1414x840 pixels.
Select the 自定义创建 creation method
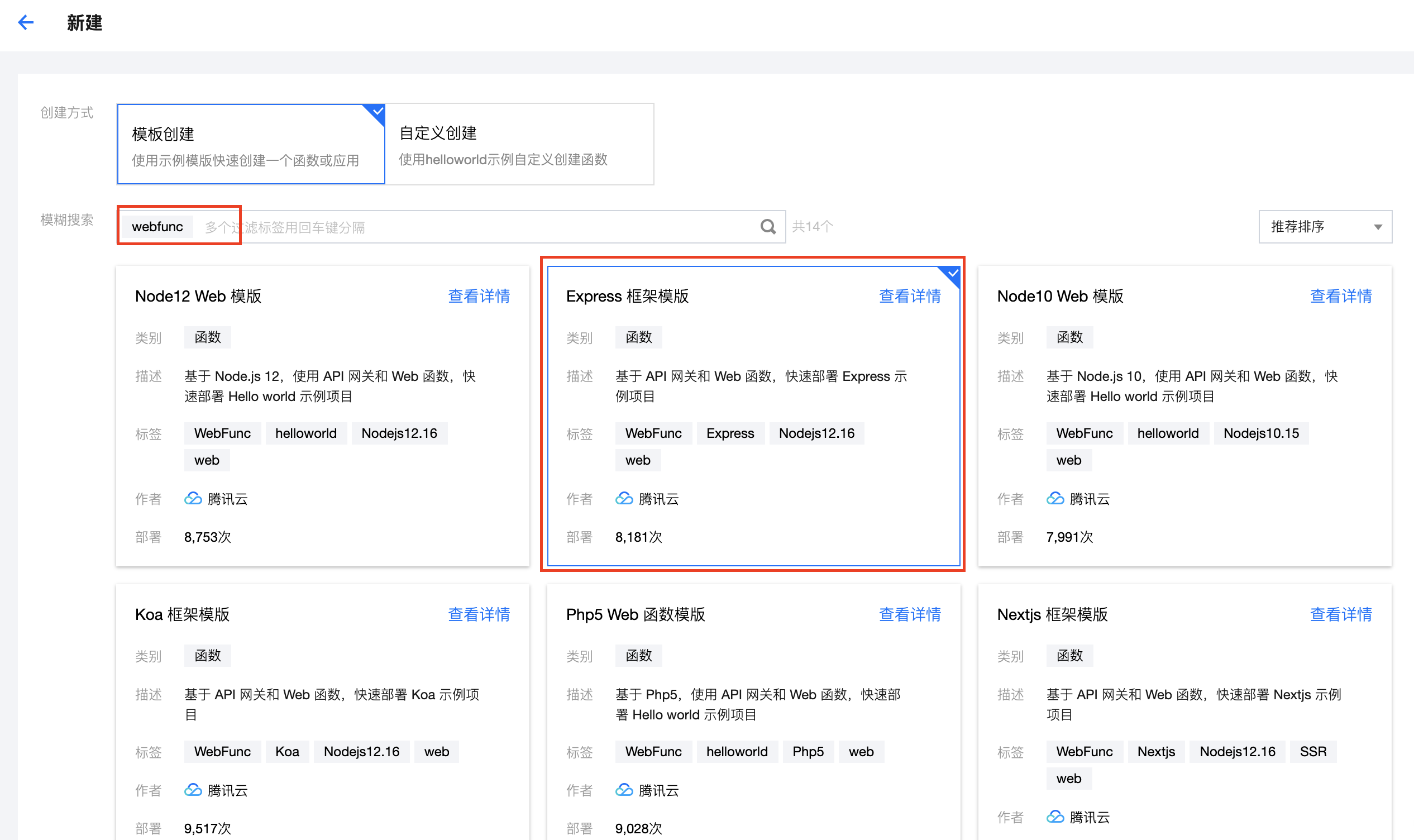point(519,144)
